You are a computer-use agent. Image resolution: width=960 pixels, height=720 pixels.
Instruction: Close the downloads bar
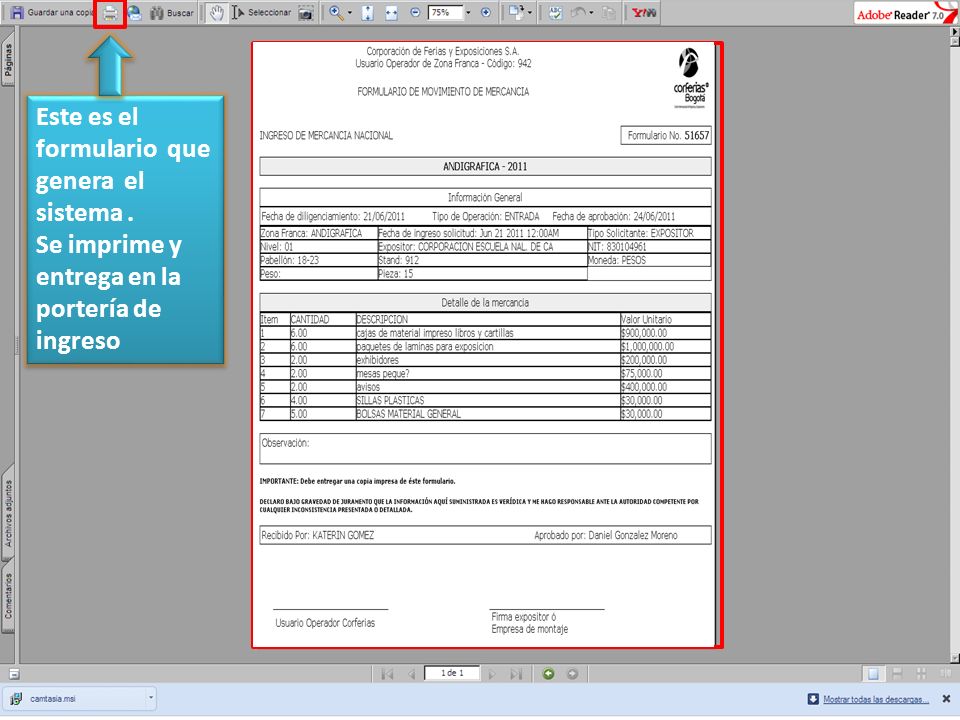[x=946, y=699]
